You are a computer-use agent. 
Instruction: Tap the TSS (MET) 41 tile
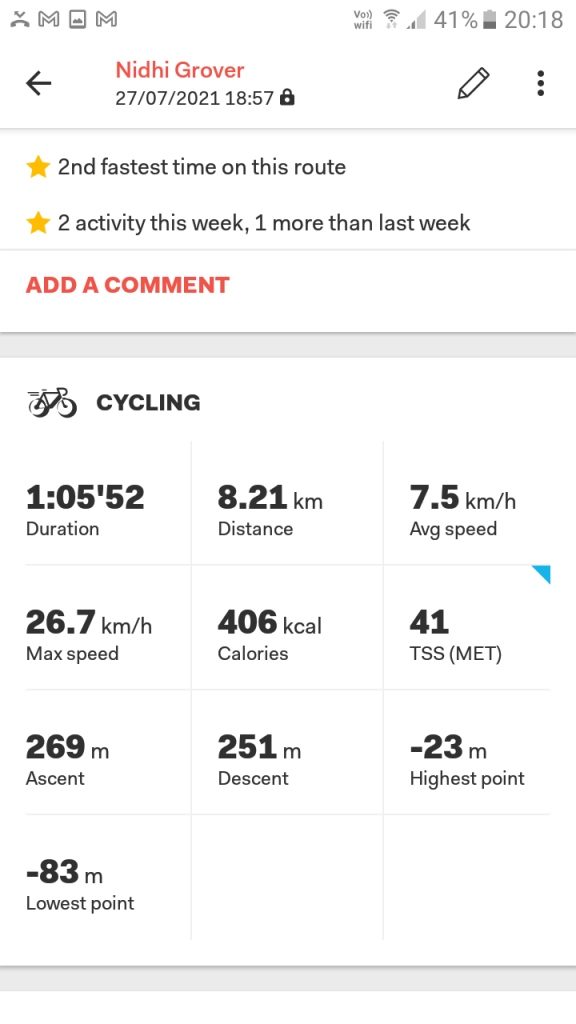tap(467, 628)
